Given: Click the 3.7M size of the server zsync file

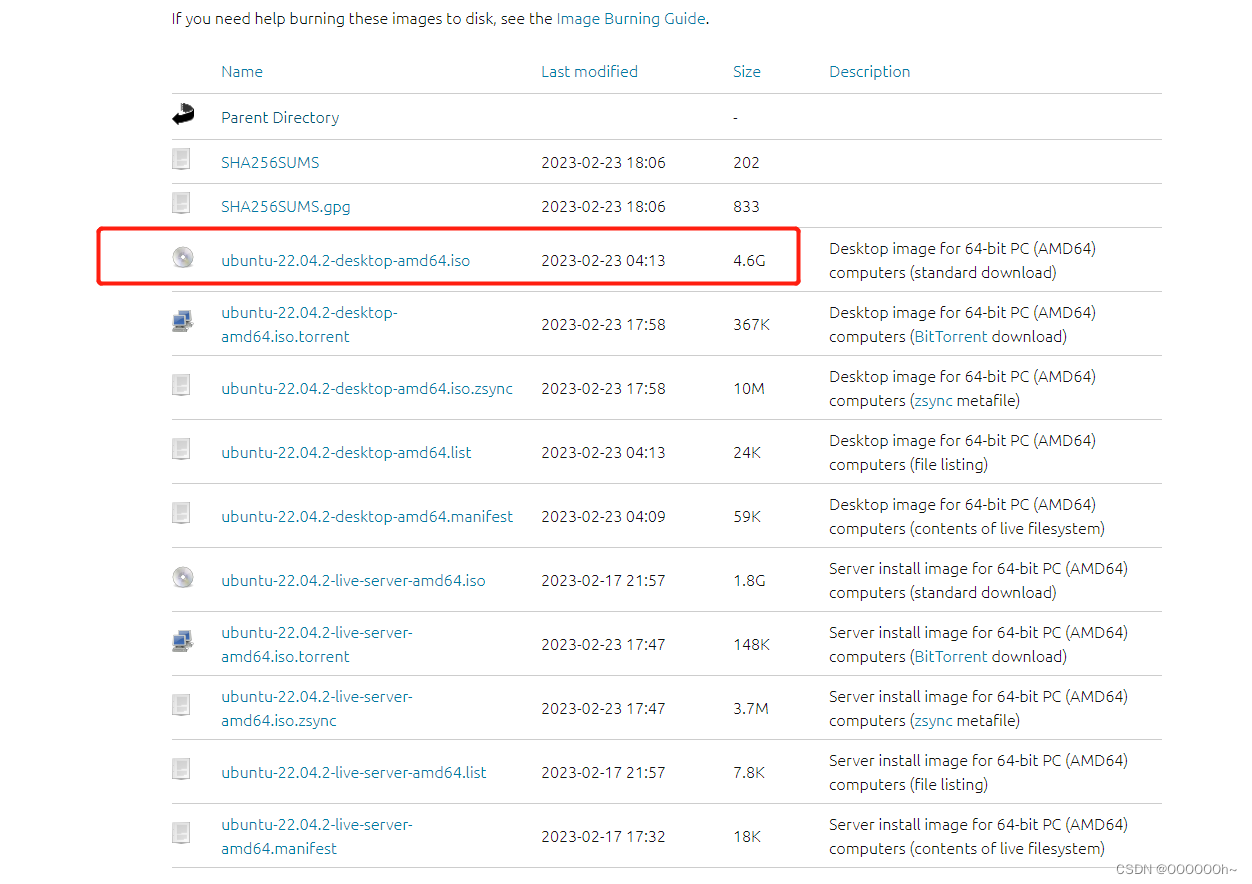Looking at the screenshot, I should coord(751,709).
